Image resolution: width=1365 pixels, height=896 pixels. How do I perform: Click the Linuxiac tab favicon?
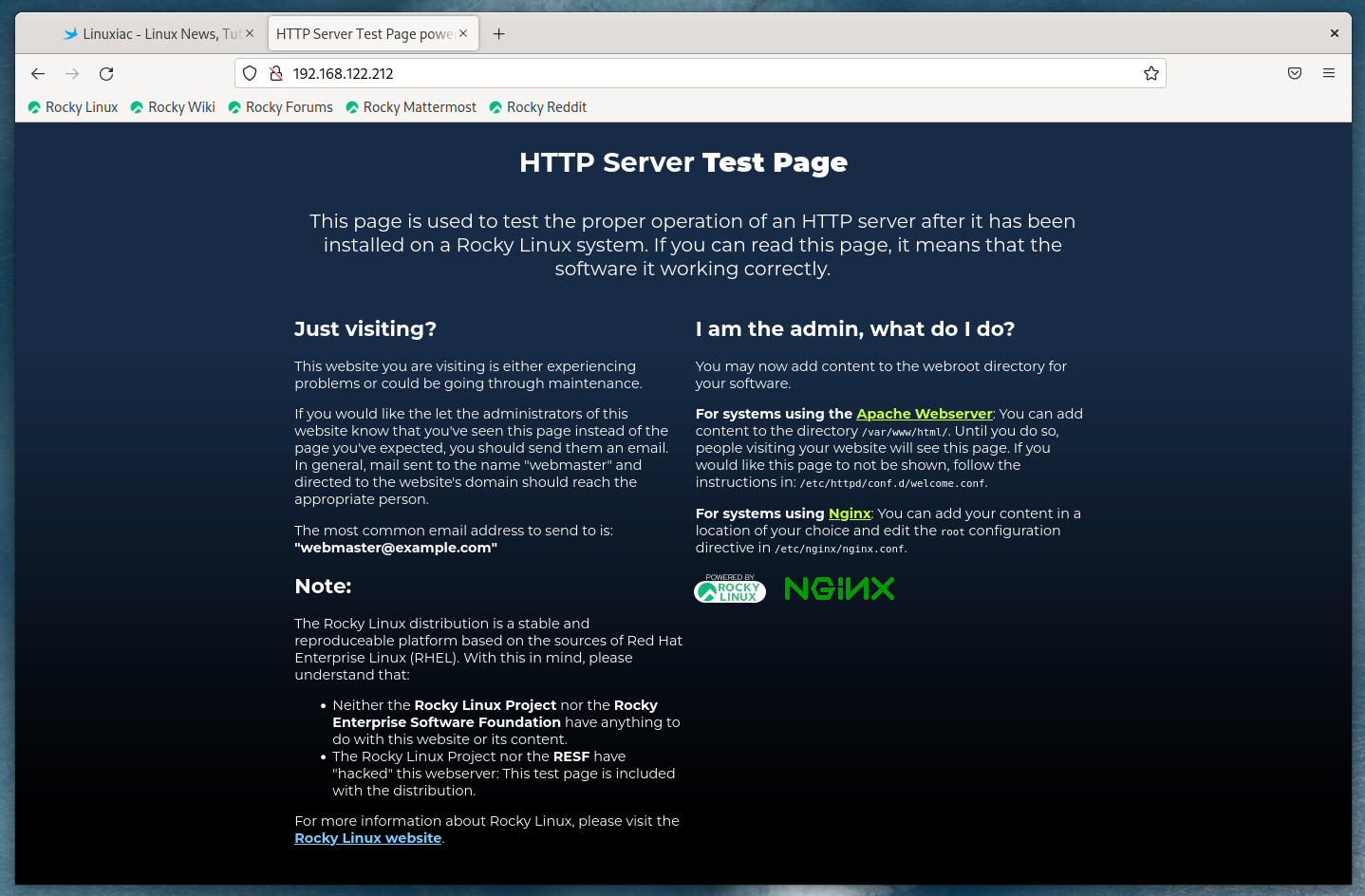tap(70, 33)
